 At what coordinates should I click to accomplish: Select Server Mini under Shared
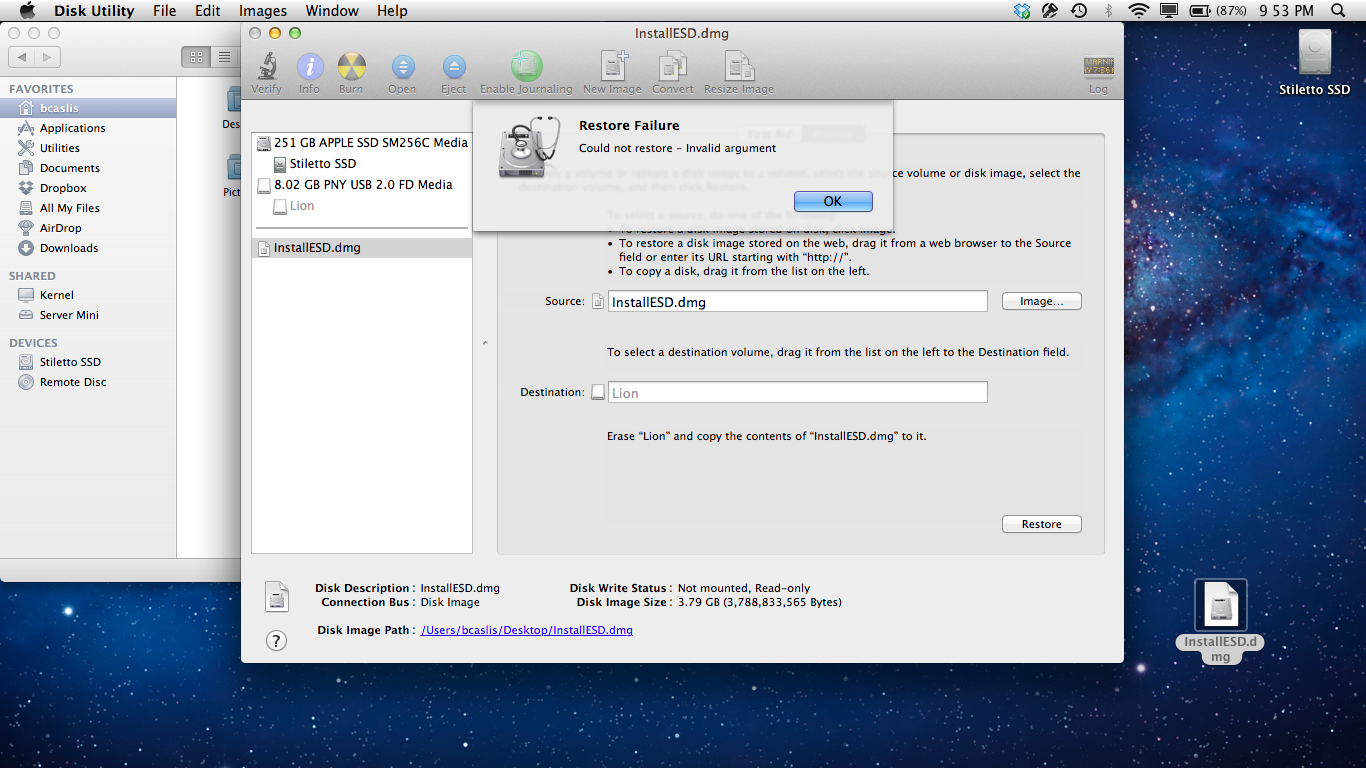tap(88, 315)
